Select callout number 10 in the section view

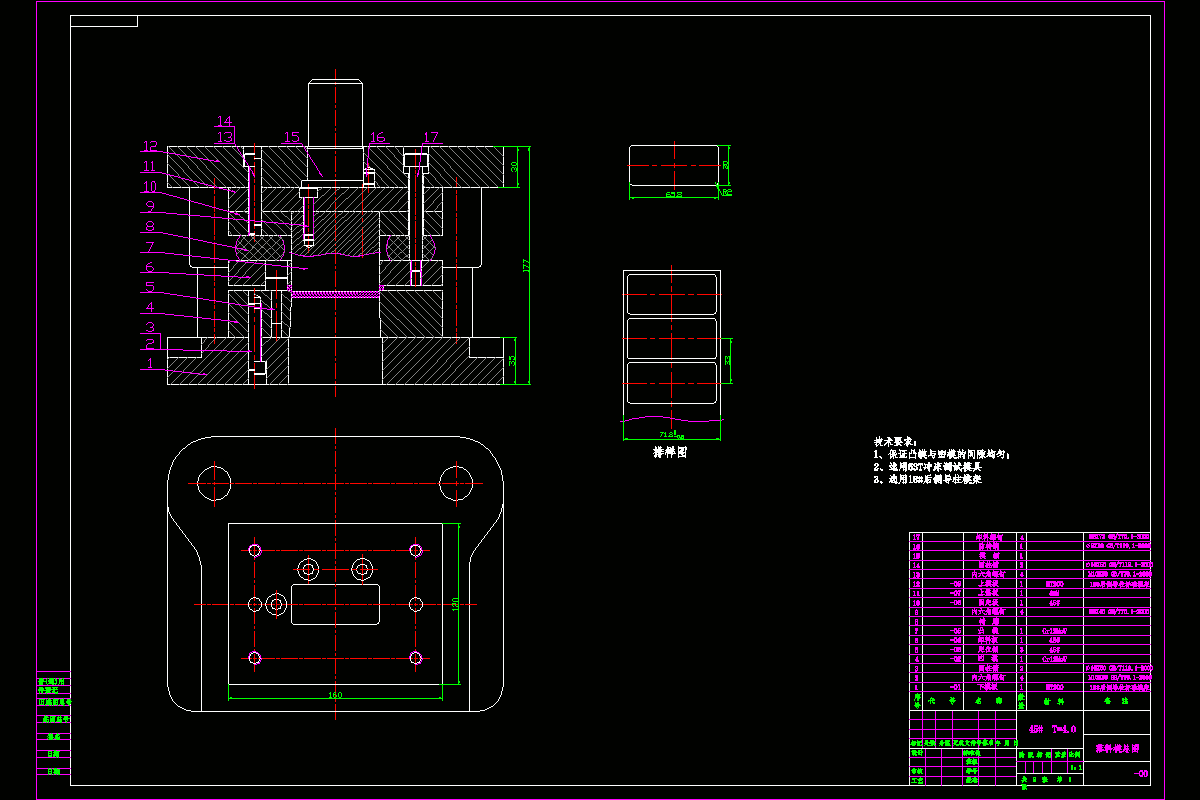tap(149, 186)
